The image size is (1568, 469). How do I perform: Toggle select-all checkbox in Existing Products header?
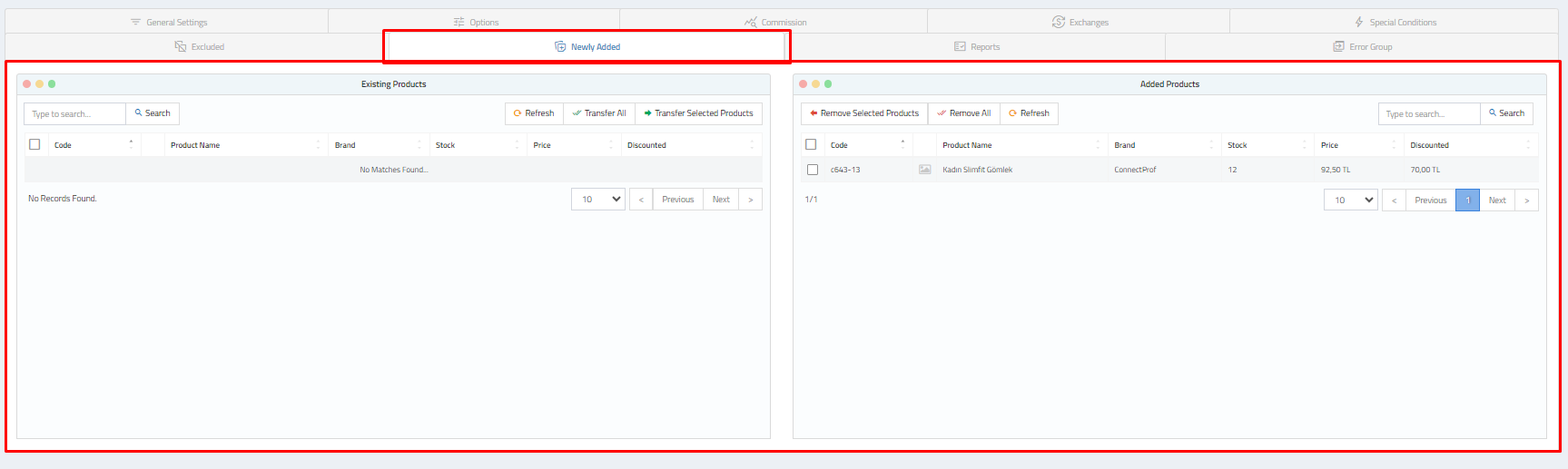coord(35,144)
